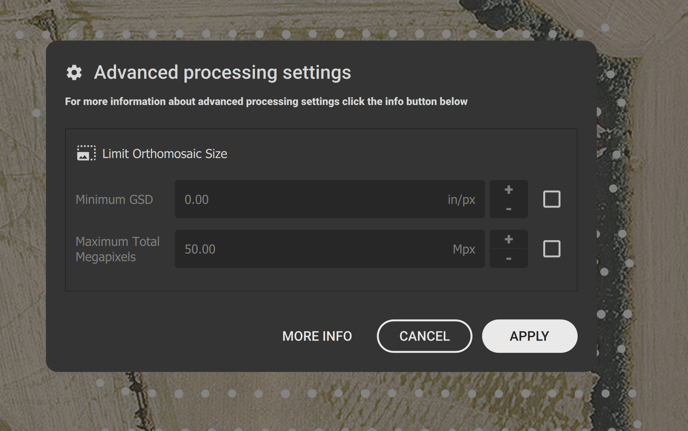Increment Maximum Total Megapixels using plus
The image size is (688, 431).
(508, 240)
